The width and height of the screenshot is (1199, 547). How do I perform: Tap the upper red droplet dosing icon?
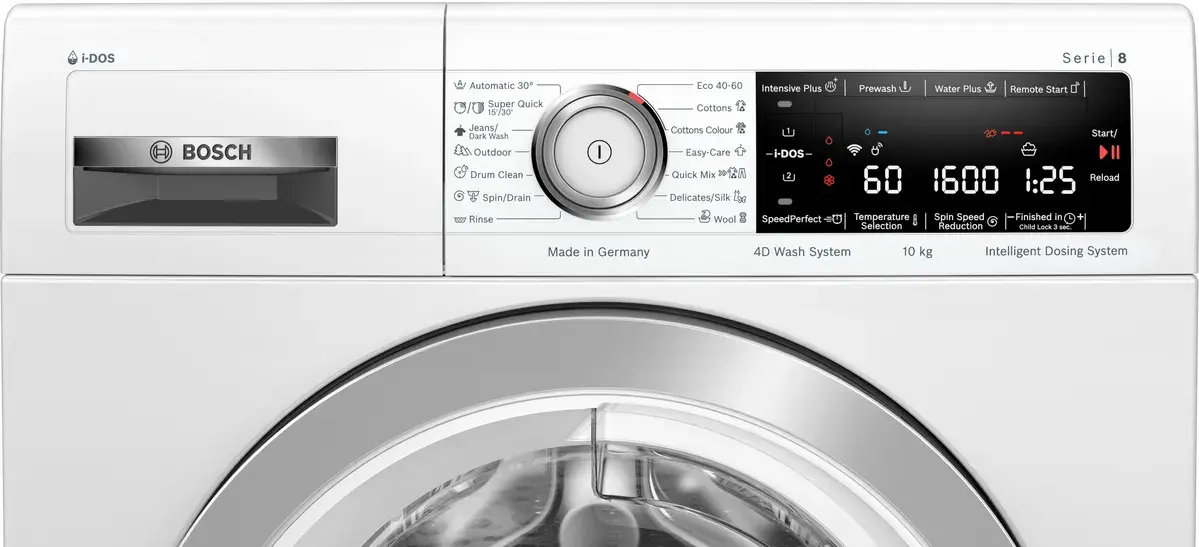tap(829, 141)
